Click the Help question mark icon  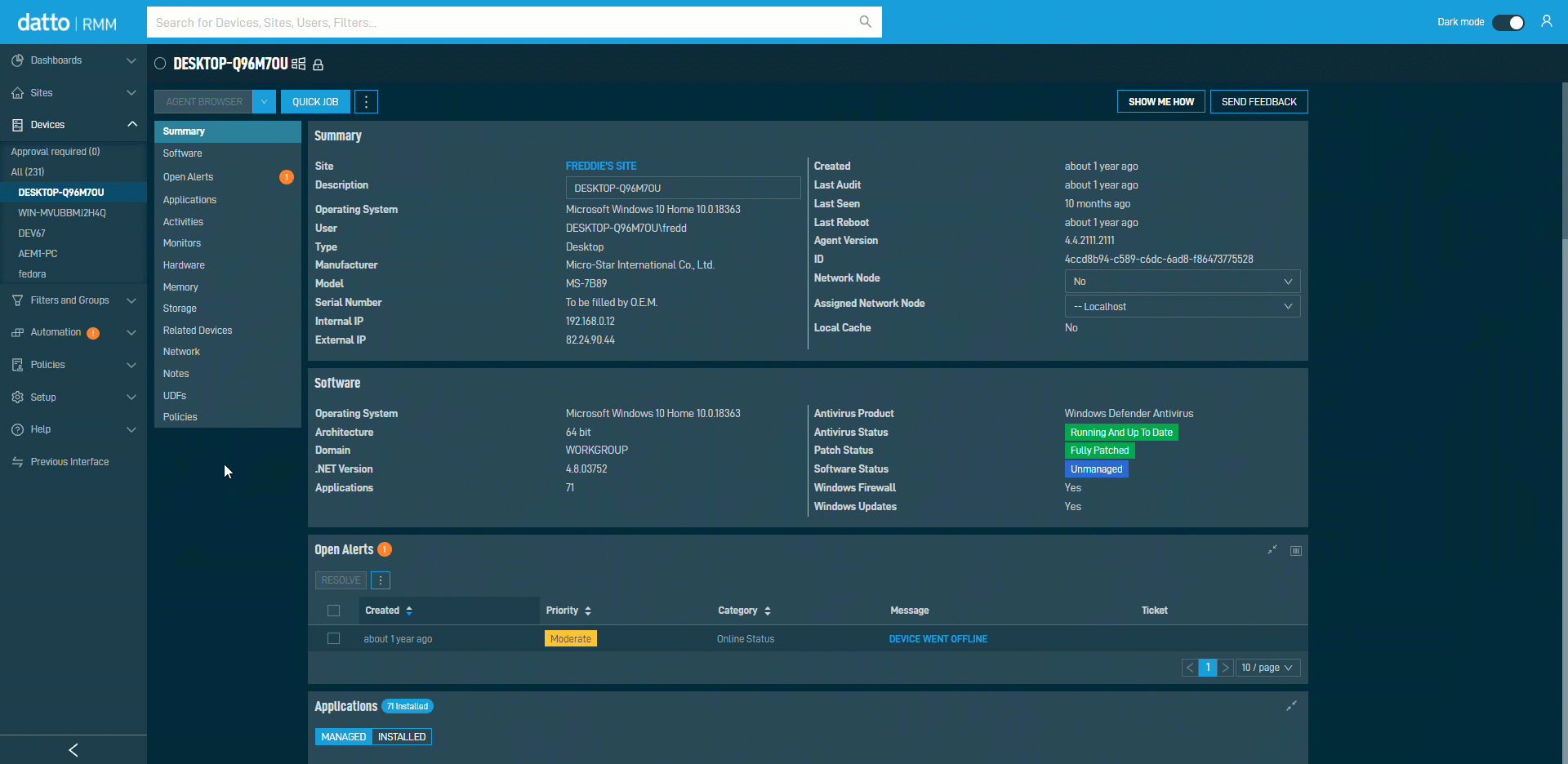tap(17, 429)
